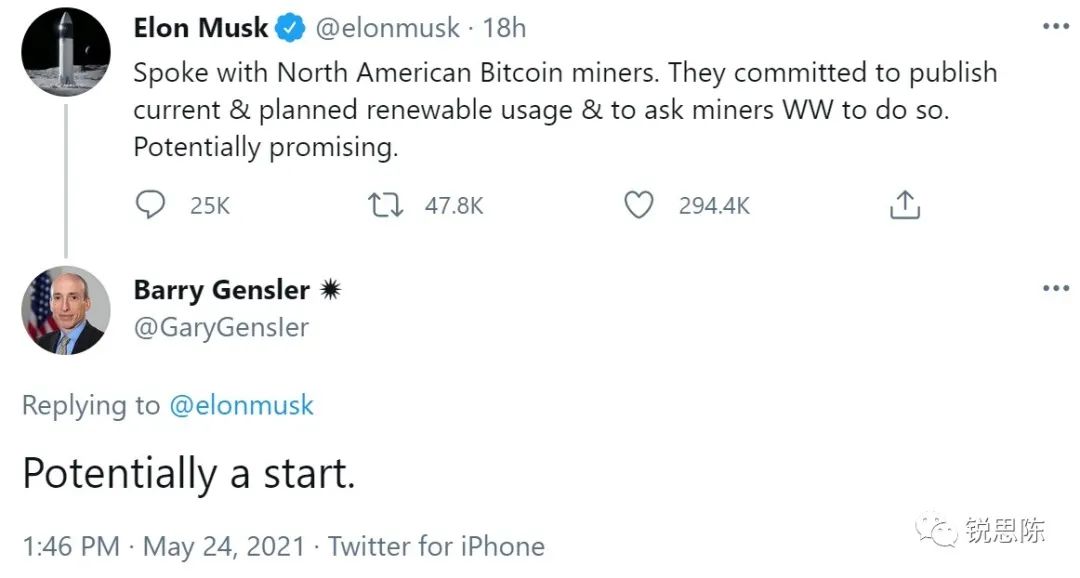Click the reply speech bubble icon
Image resolution: width=1080 pixels, height=578 pixels.
(x=150, y=205)
